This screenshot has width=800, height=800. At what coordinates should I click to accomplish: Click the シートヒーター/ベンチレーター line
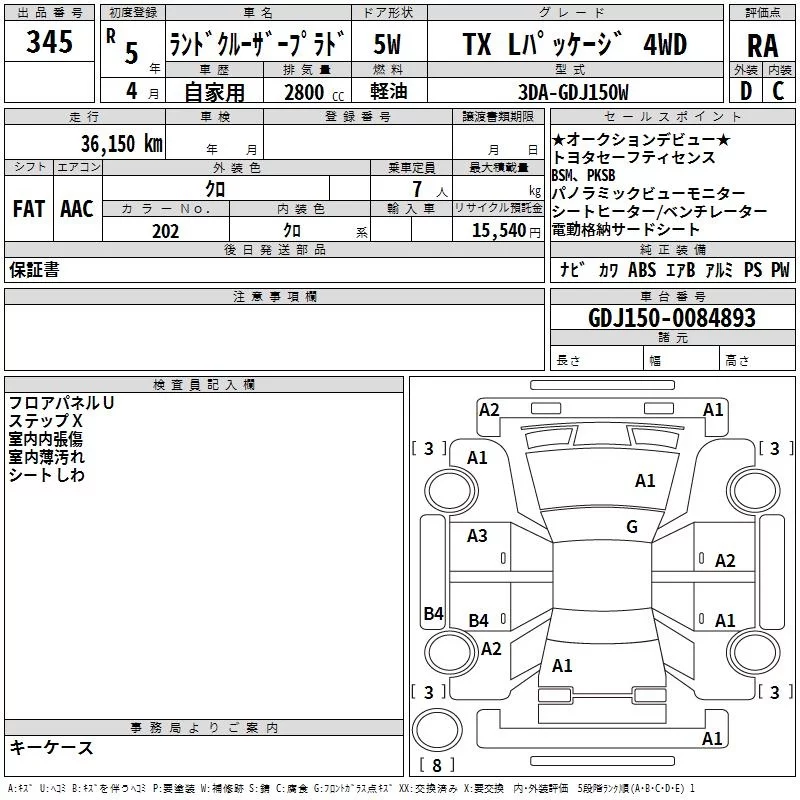click(x=660, y=211)
